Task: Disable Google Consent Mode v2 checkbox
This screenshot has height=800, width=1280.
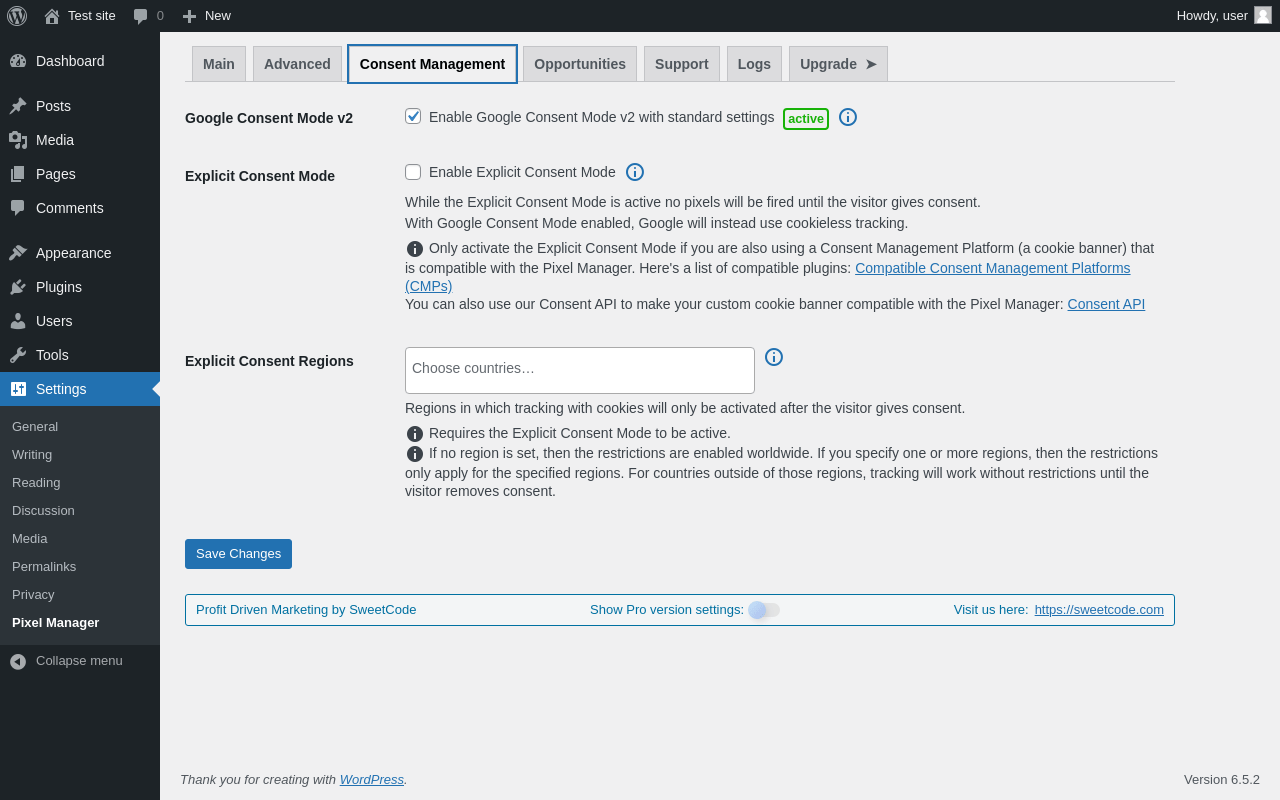Action: 413,116
